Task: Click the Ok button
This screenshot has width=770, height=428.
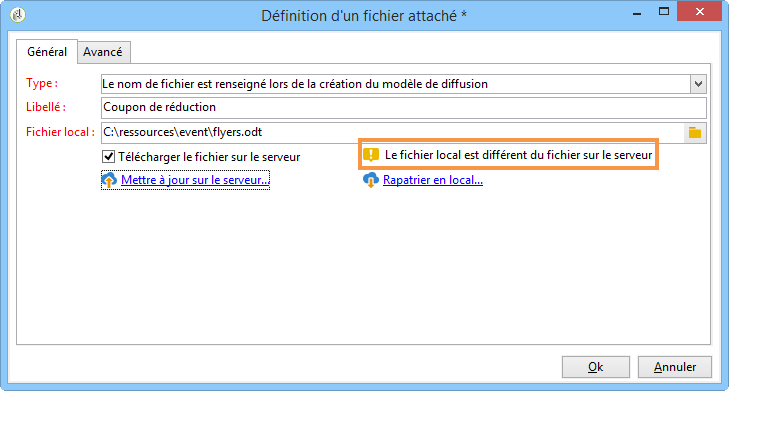Action: click(596, 367)
